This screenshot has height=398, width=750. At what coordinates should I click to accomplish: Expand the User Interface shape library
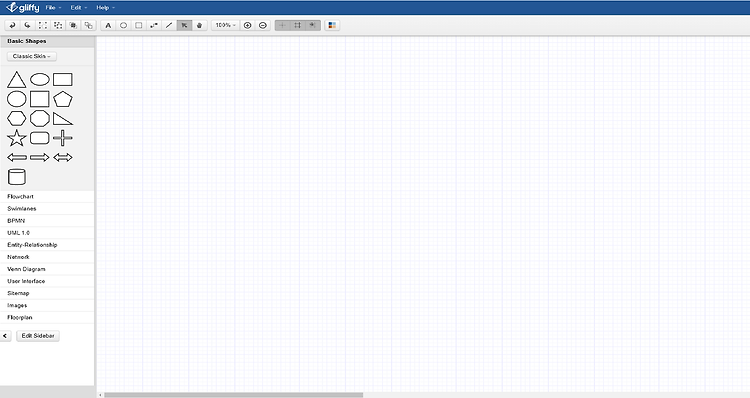[47, 281]
